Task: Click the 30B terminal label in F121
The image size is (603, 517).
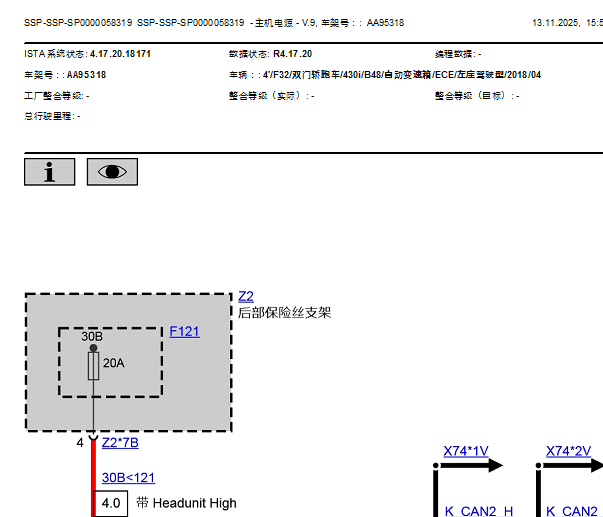Action: tap(92, 337)
